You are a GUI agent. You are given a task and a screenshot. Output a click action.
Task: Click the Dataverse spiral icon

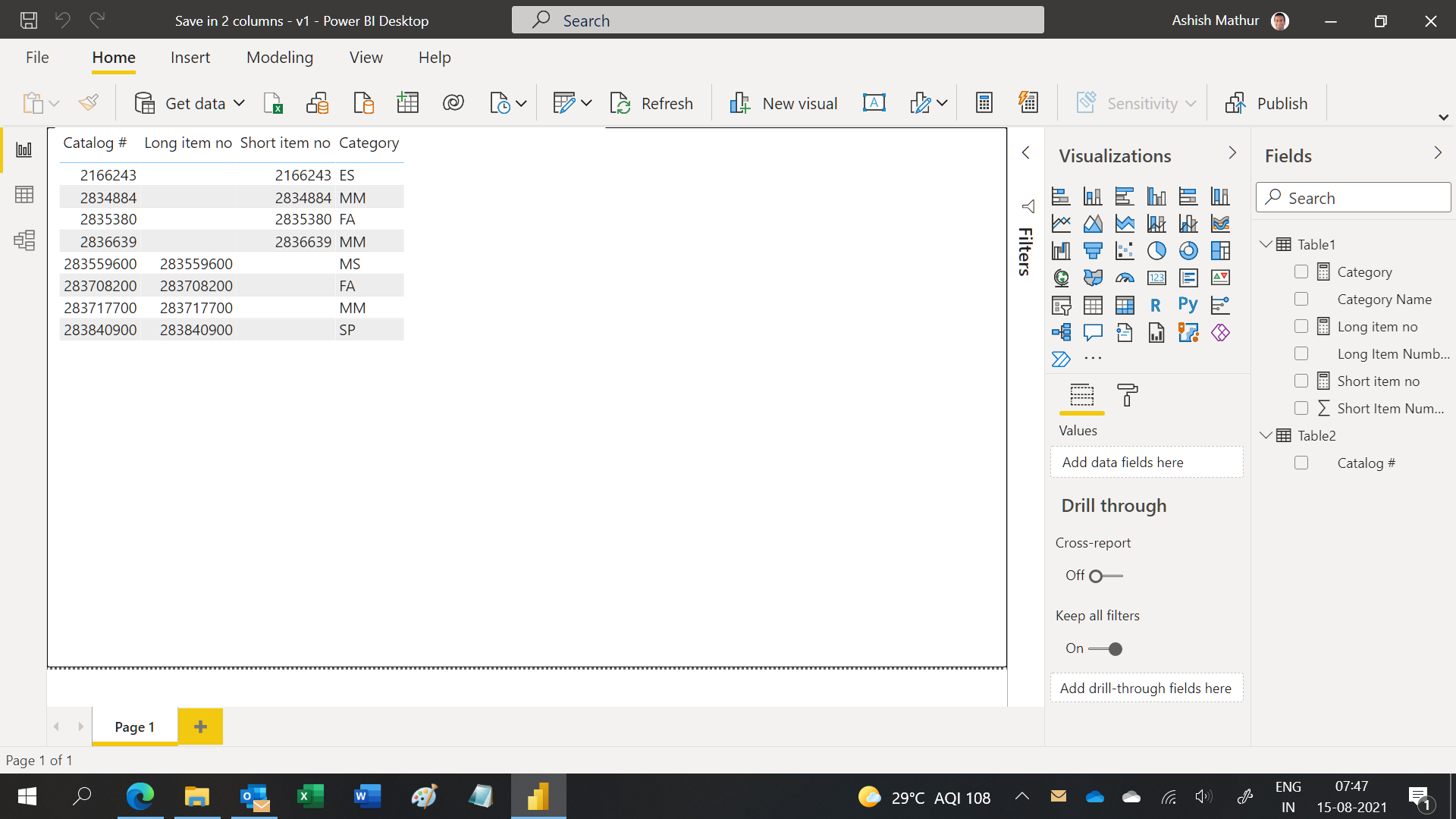[453, 103]
